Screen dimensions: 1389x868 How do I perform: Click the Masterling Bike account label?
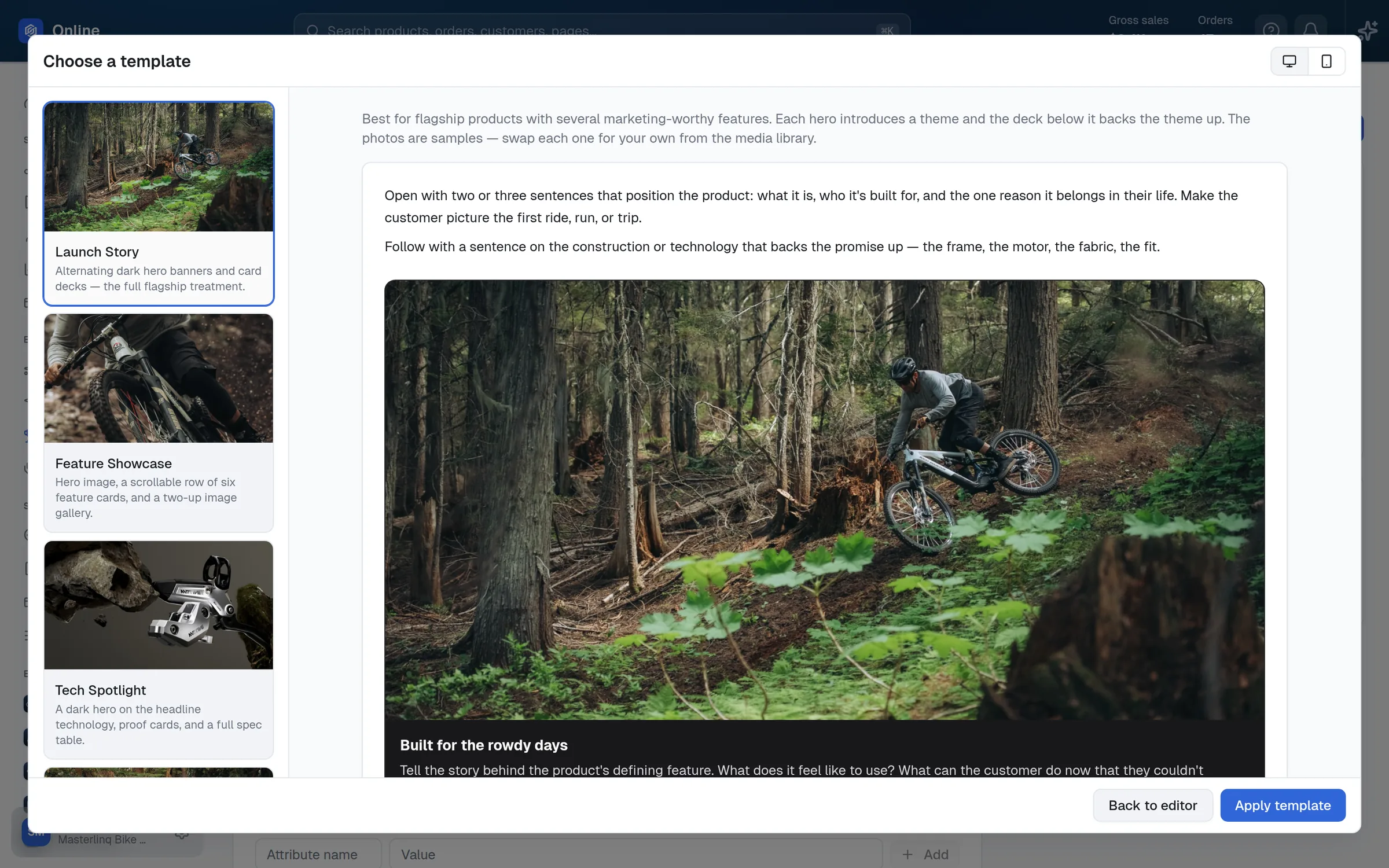pyautogui.click(x=102, y=839)
